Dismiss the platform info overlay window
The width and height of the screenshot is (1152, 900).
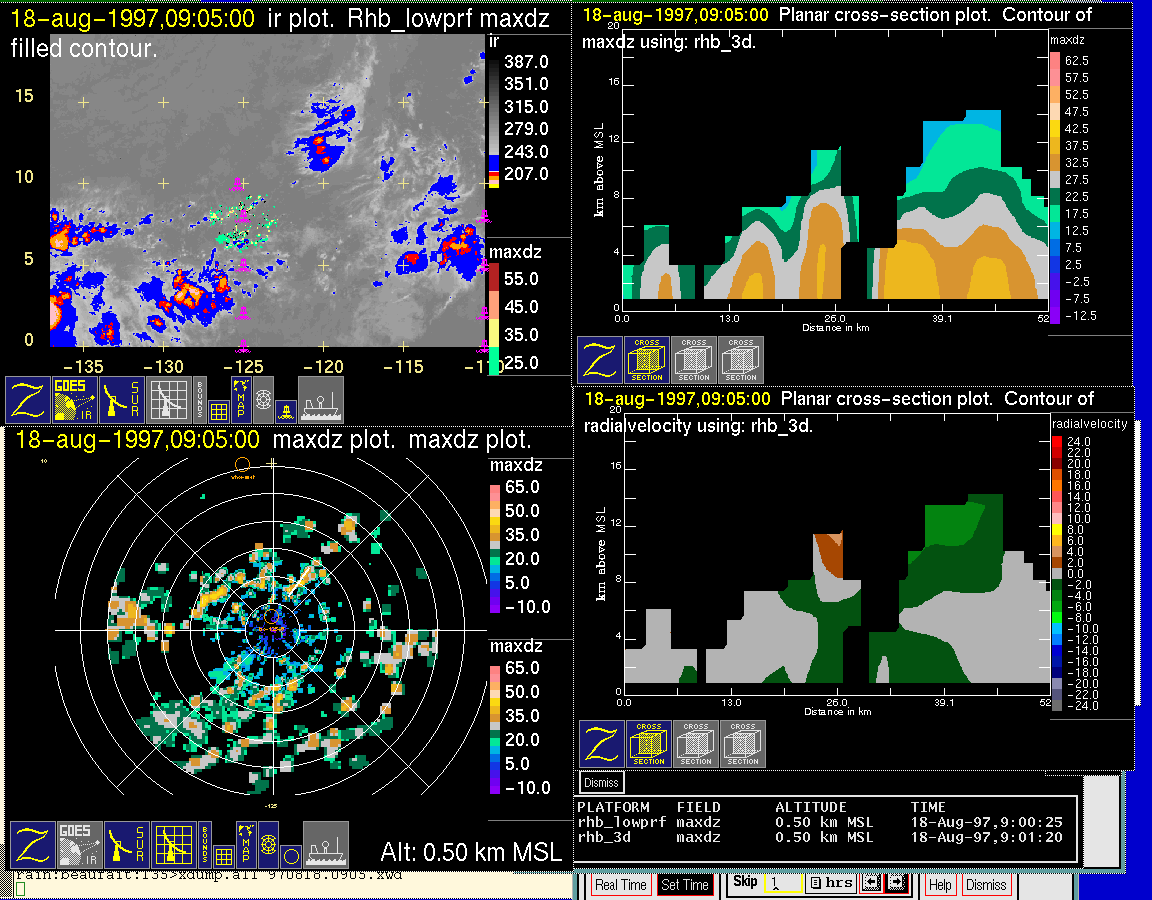[x=602, y=782]
